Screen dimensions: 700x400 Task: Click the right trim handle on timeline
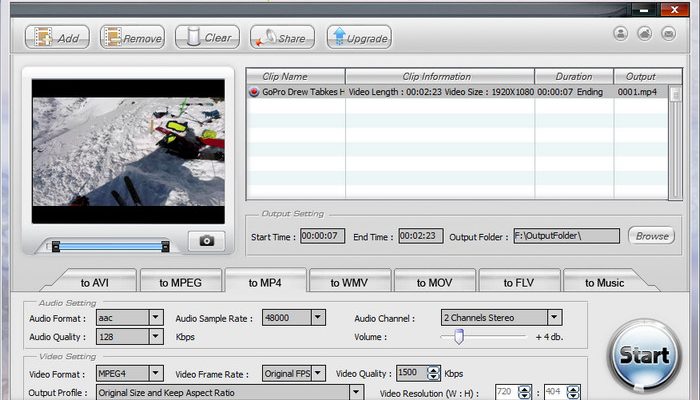[165, 246]
